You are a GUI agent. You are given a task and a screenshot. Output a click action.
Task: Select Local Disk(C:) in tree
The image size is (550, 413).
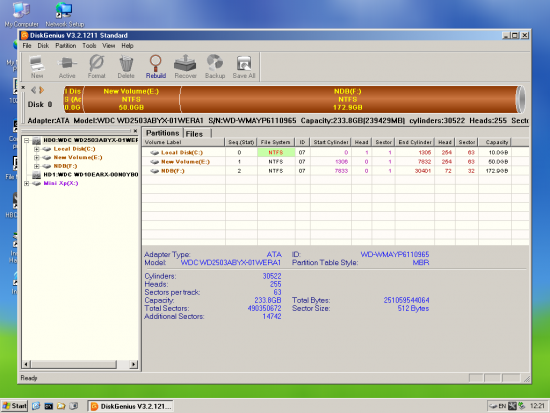[x=74, y=149]
